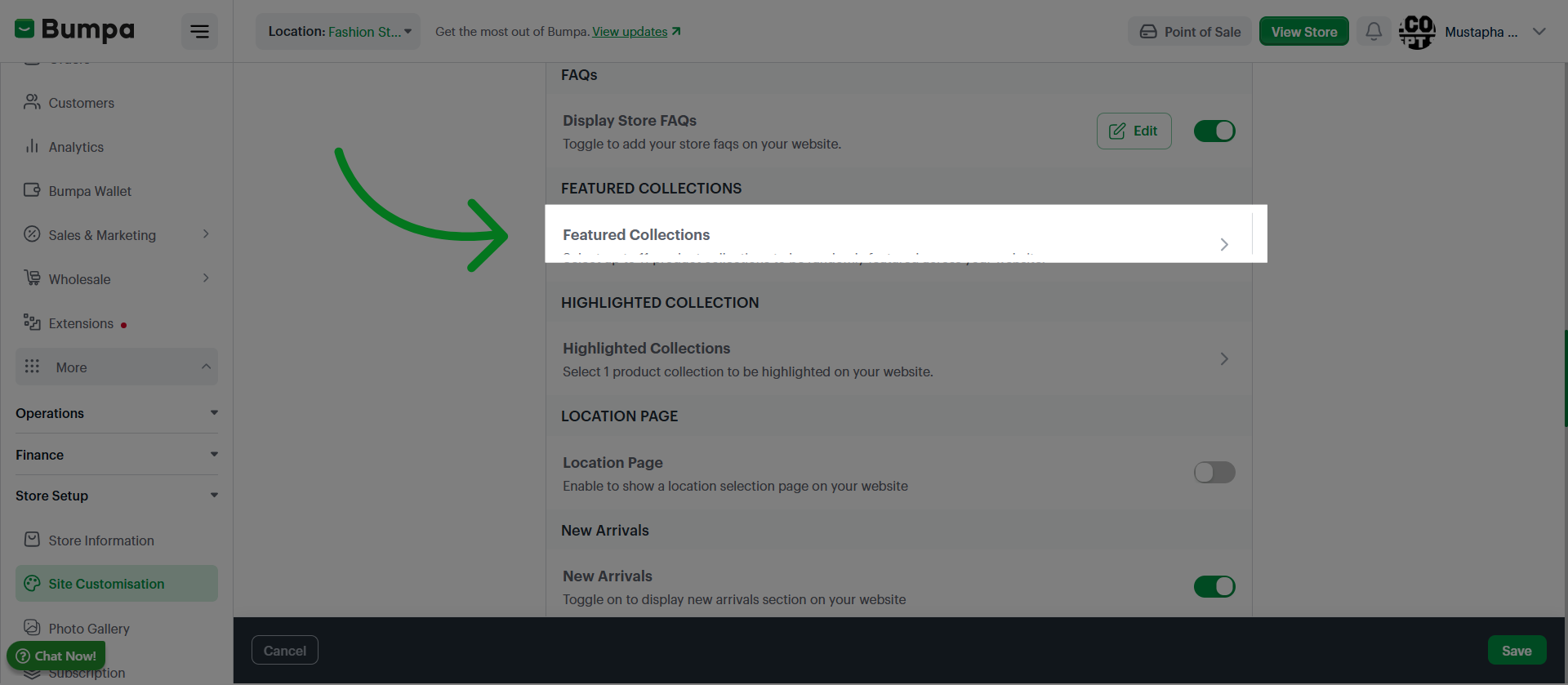Turn off Display Store FAQs toggle
1568x685 pixels.
(1214, 131)
